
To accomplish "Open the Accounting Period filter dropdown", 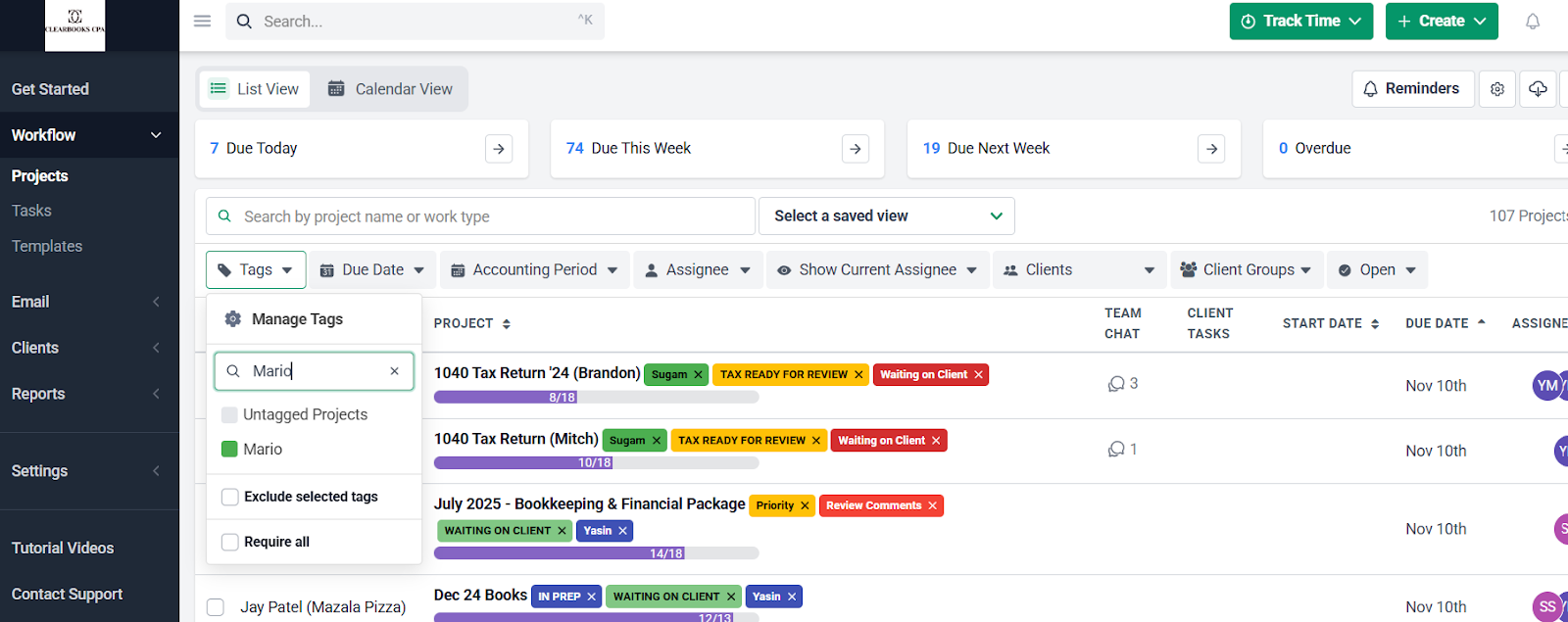I will [x=534, y=270].
